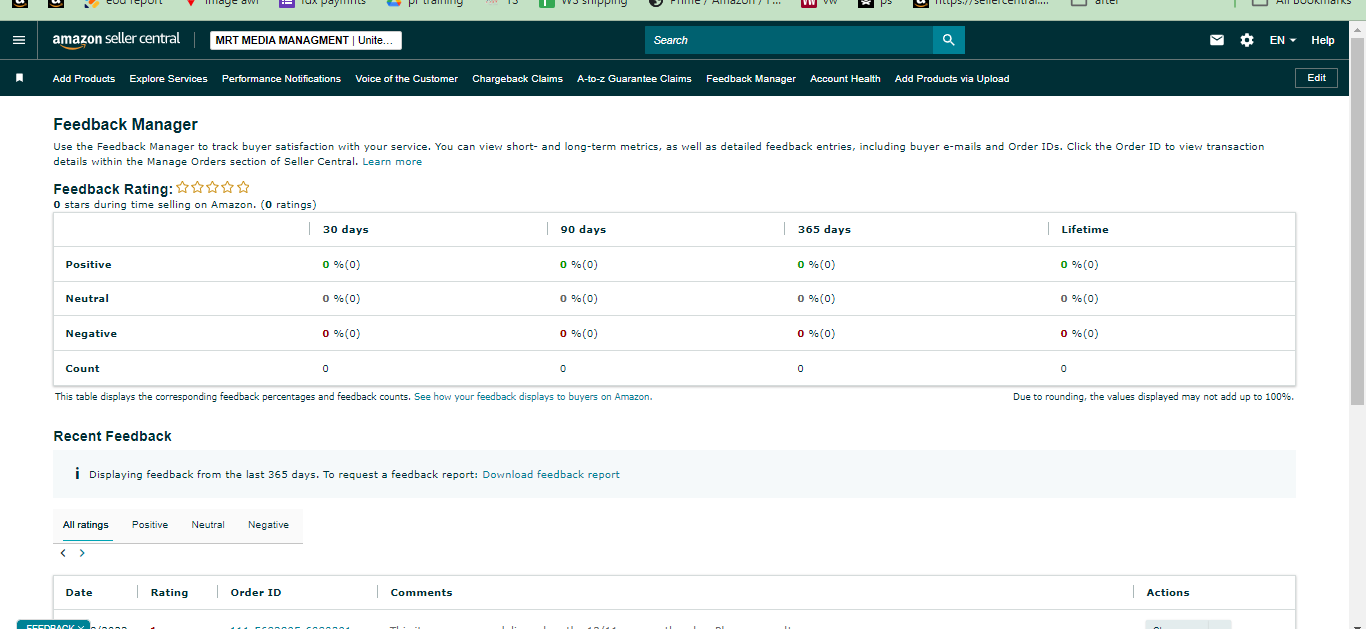The height and width of the screenshot is (629, 1366).
Task: Click the 30 days column header
Action: (345, 229)
